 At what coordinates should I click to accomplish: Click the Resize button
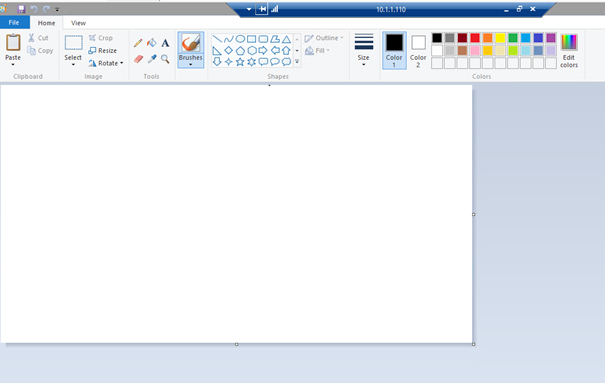click(x=103, y=51)
